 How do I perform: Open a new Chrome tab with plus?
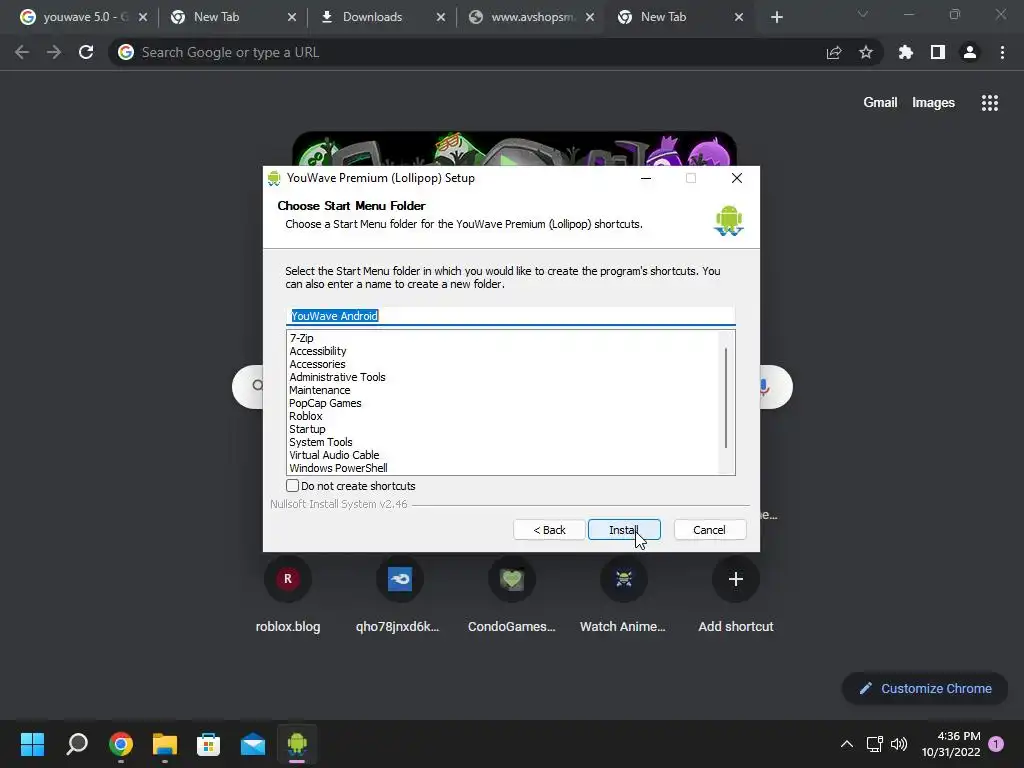pyautogui.click(x=776, y=17)
